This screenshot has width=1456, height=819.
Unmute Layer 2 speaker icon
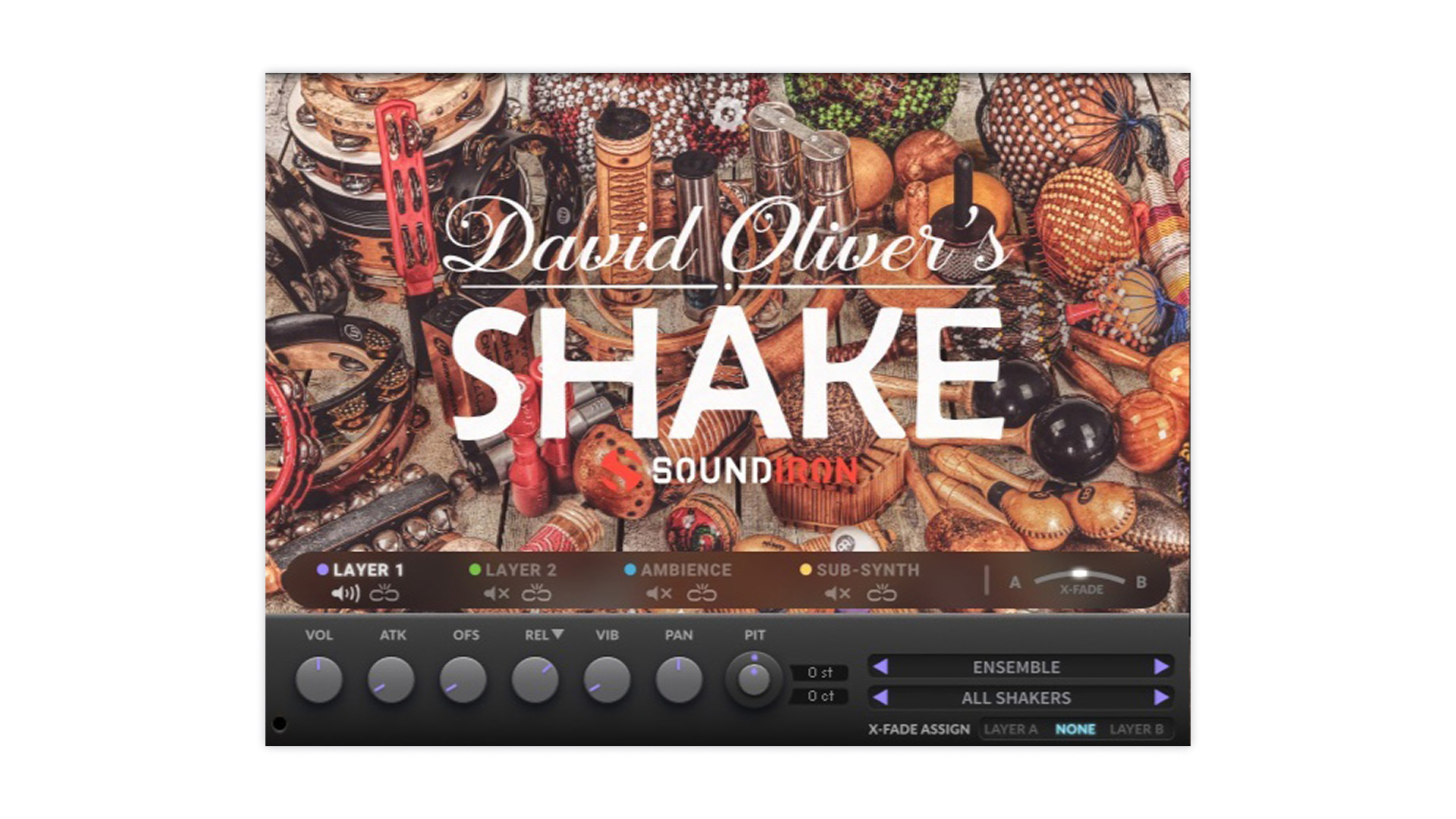(x=497, y=594)
